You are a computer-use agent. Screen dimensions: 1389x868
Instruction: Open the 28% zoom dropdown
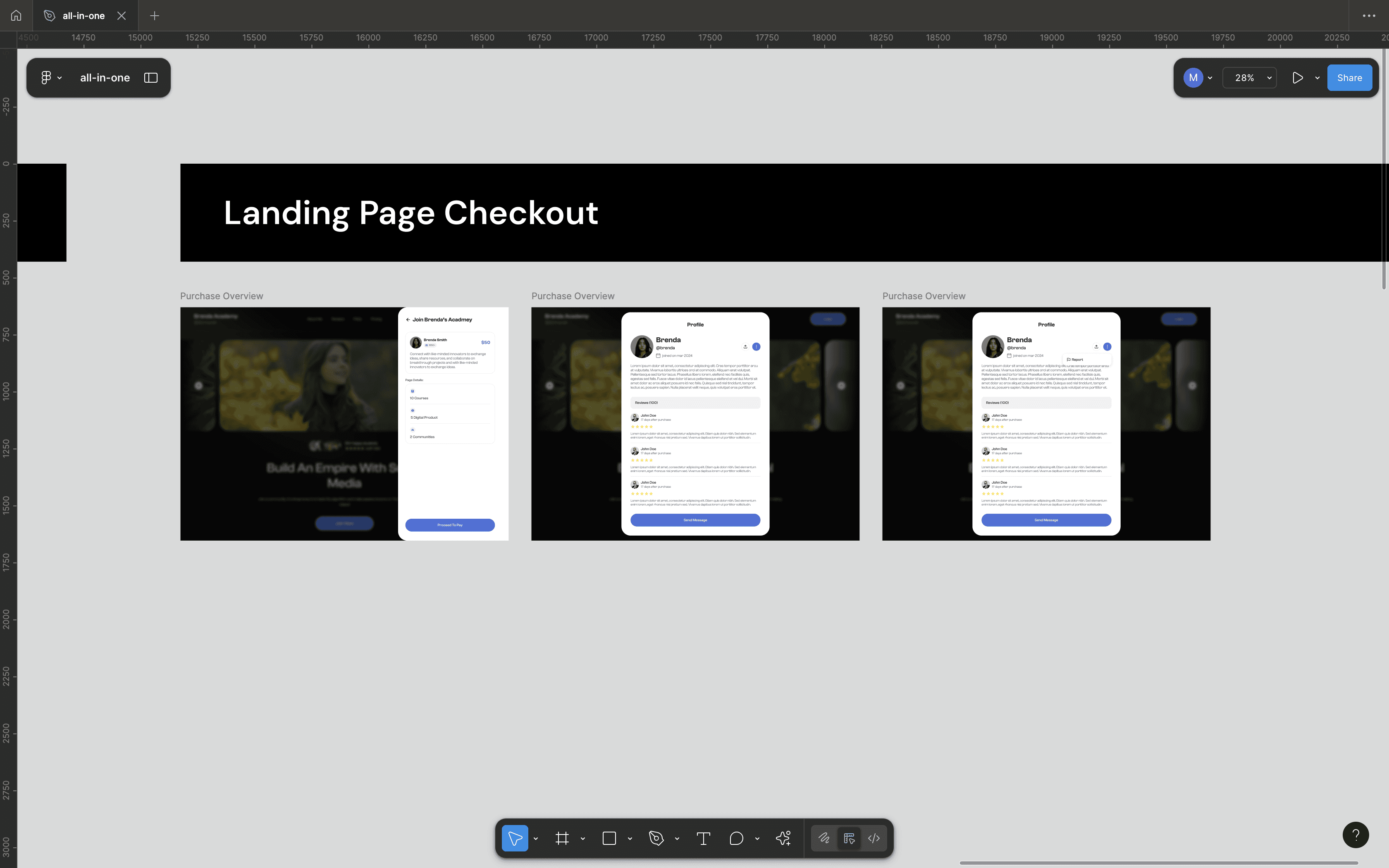click(x=1250, y=78)
